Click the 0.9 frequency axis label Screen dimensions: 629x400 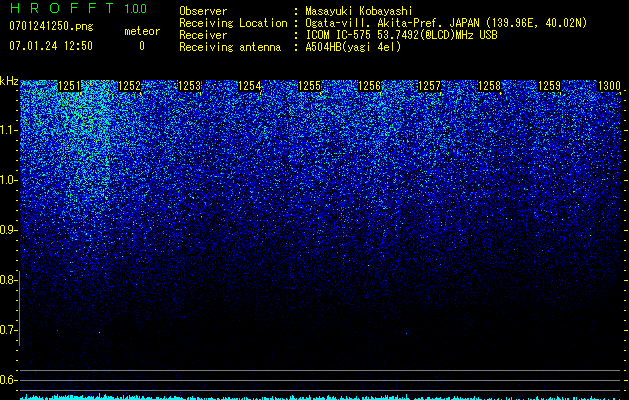[x=9, y=230]
